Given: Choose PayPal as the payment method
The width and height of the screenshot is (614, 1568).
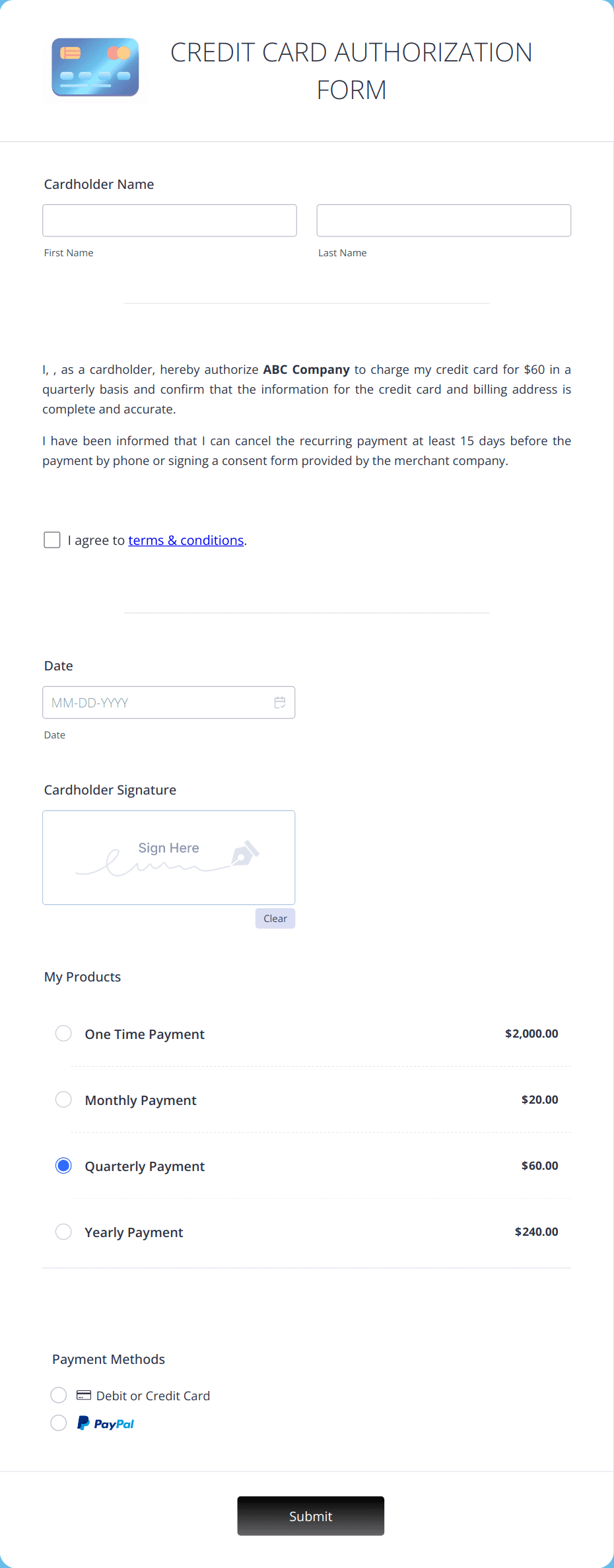Looking at the screenshot, I should tap(59, 1423).
